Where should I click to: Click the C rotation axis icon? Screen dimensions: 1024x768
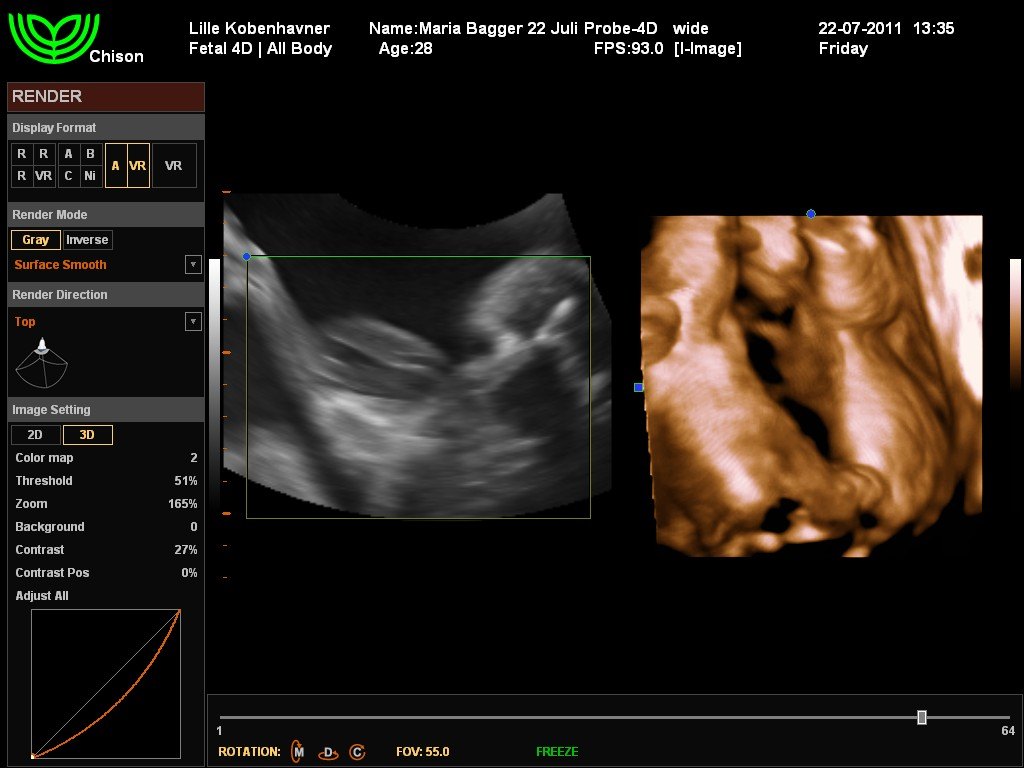(x=357, y=752)
